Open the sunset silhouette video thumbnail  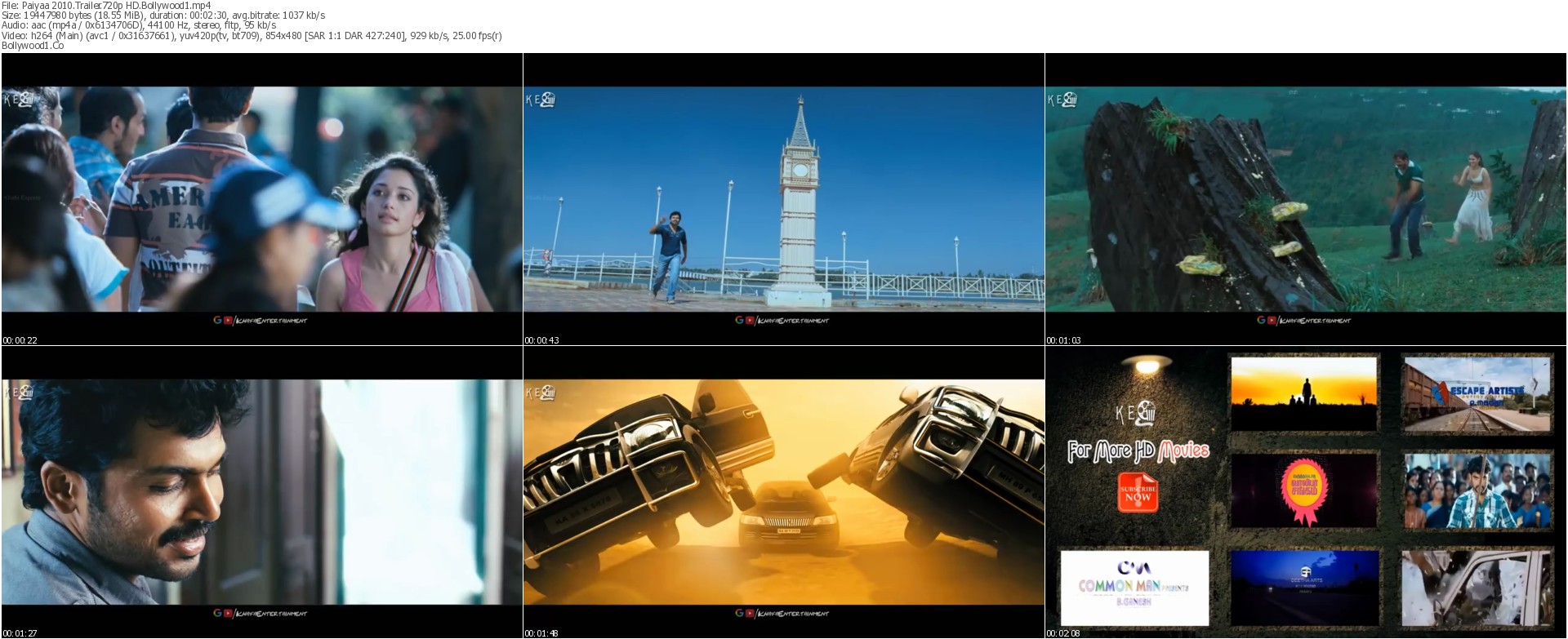coord(1303,393)
